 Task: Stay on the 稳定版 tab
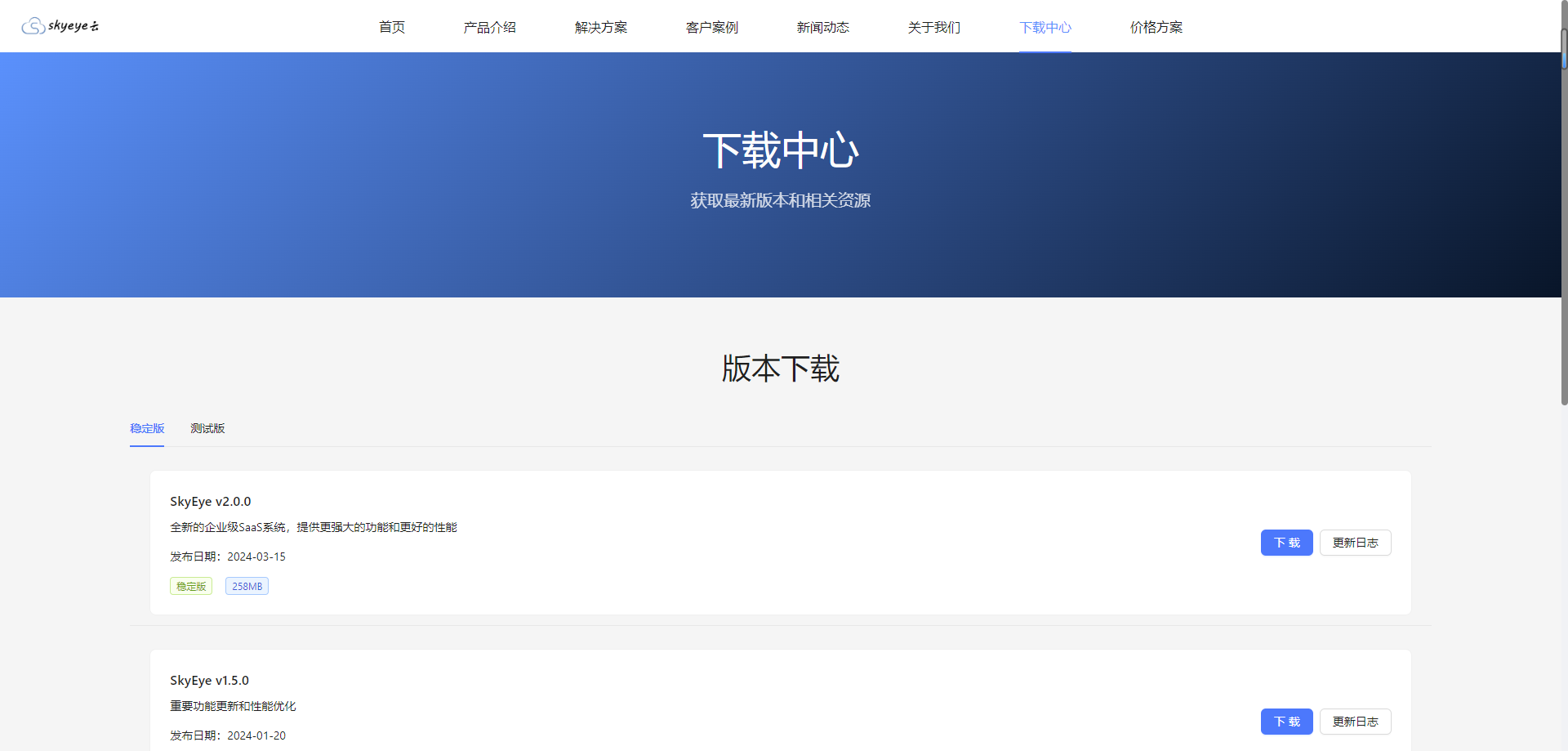pyautogui.click(x=147, y=428)
